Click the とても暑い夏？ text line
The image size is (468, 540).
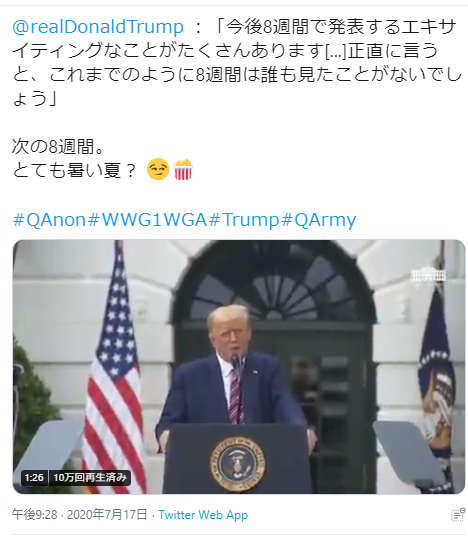tap(74, 169)
